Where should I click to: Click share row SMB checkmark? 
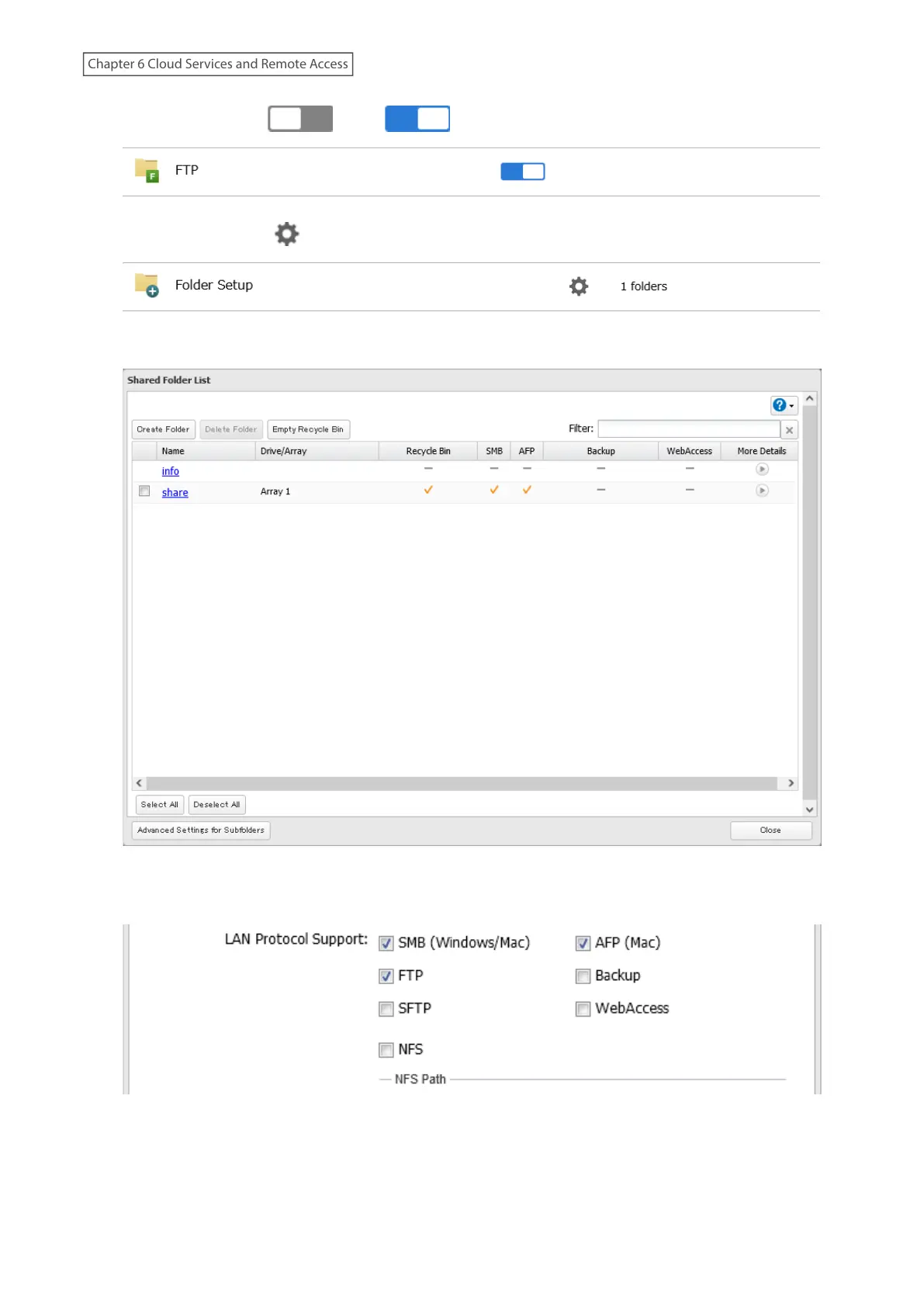[x=494, y=490]
